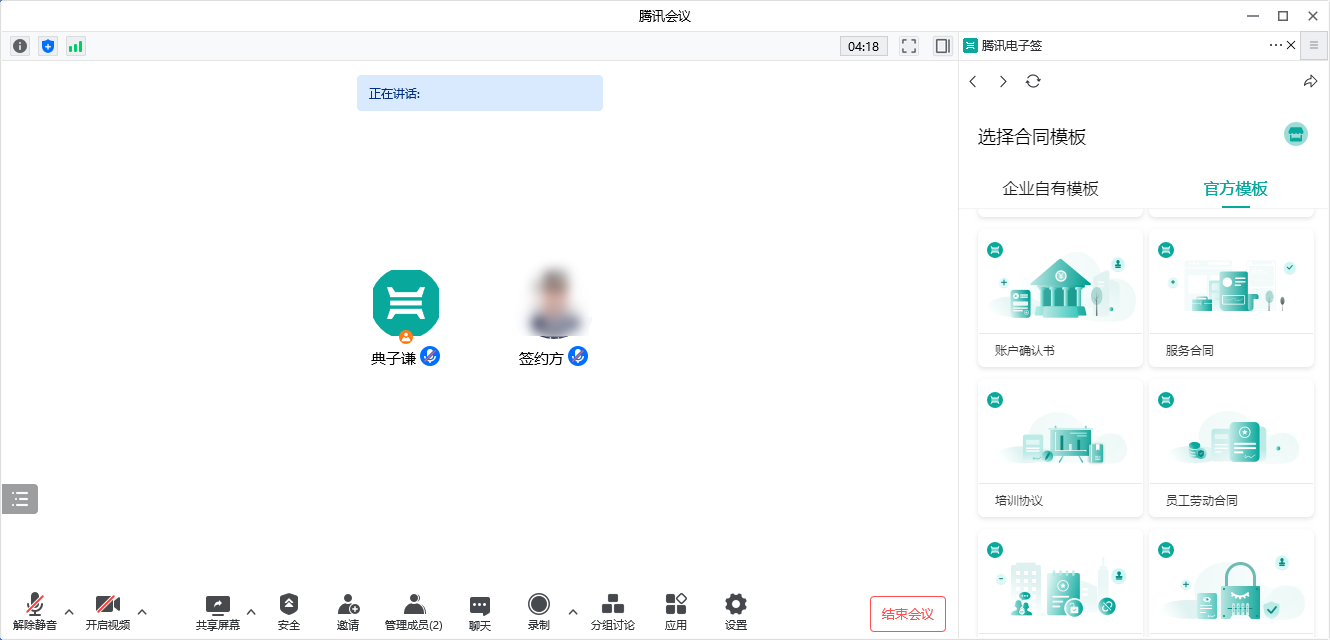Open the 邀请 invite dialog
The width and height of the screenshot is (1330, 640).
(x=348, y=612)
